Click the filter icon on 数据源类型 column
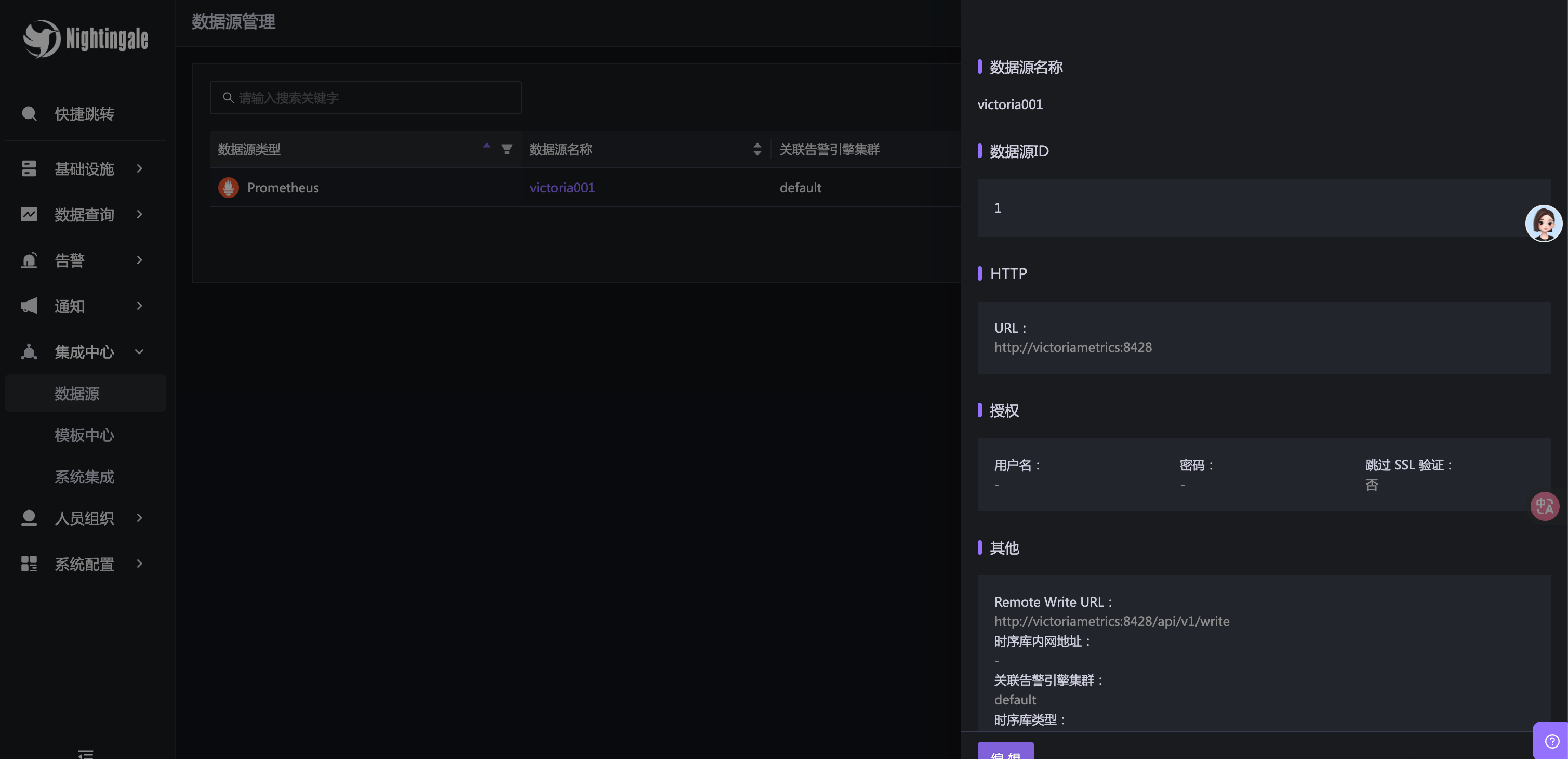 (507, 149)
